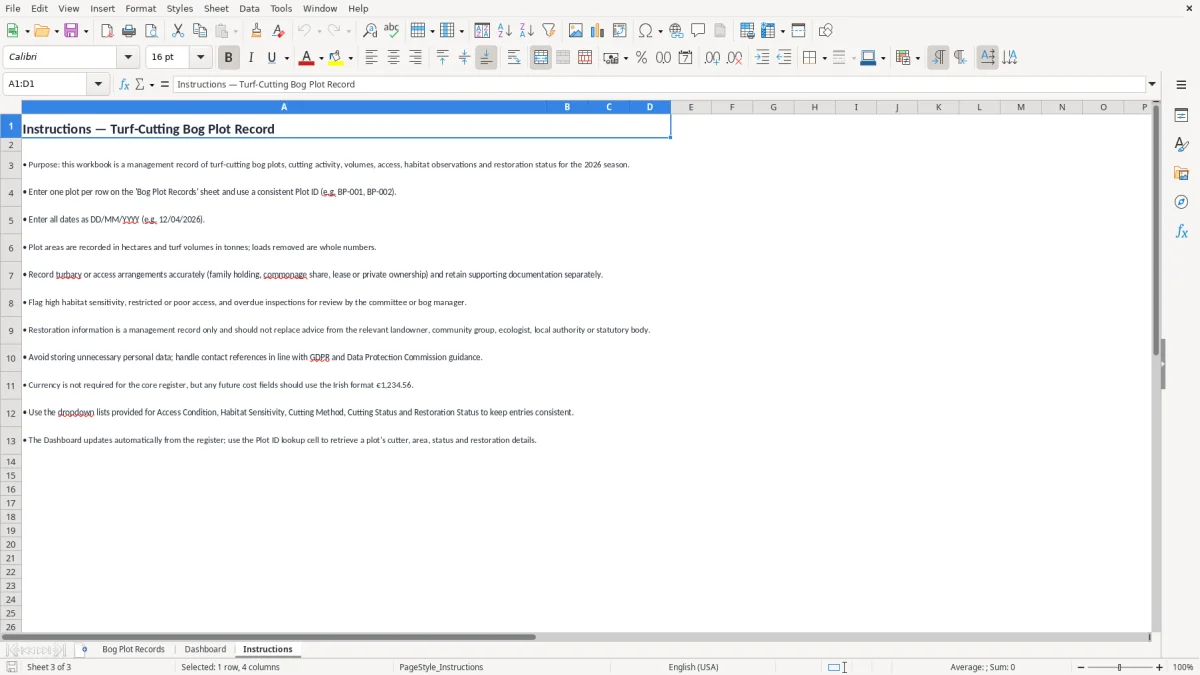Viewport: 1200px width, 675px height.
Task: Format as percent
Action: 641,58
